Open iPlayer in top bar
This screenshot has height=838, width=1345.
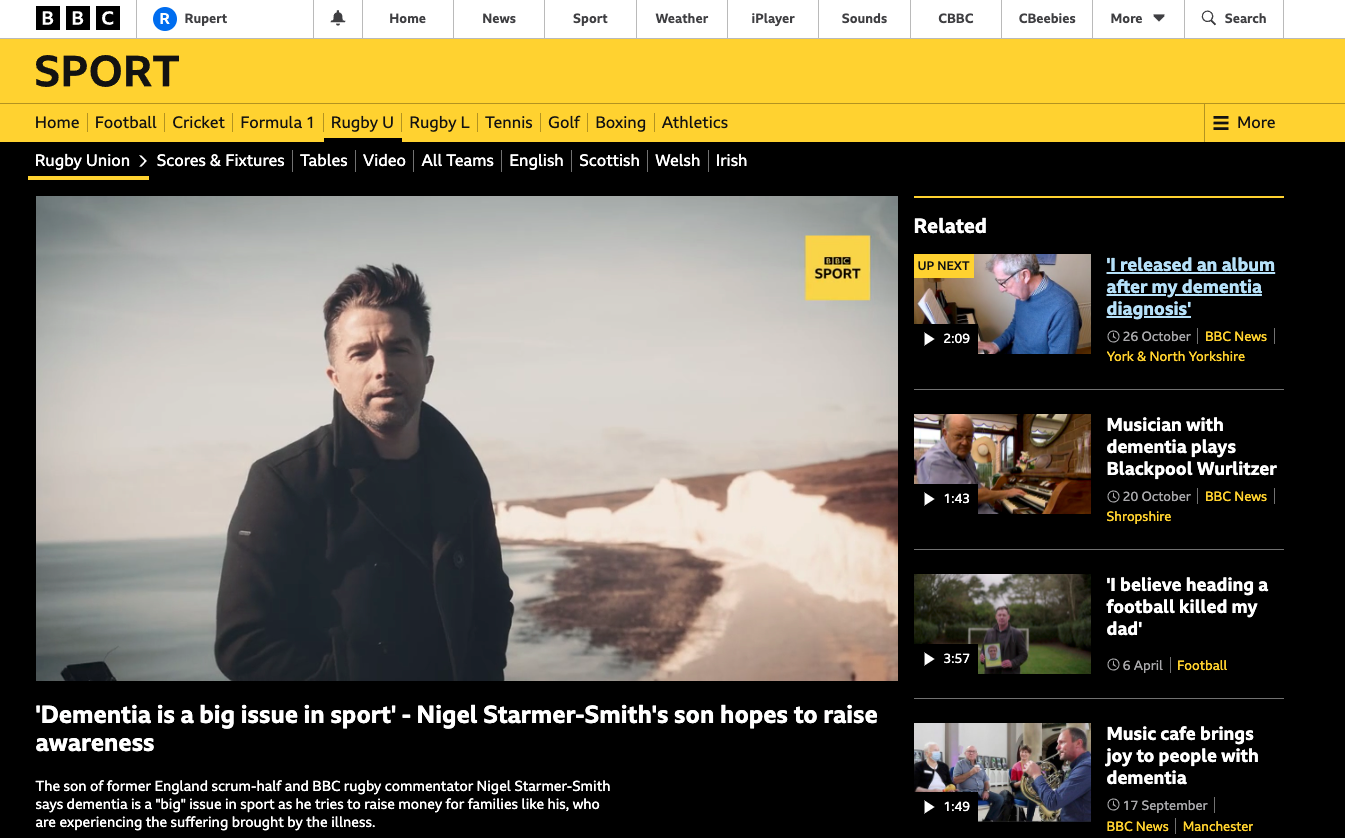[x=773, y=18]
